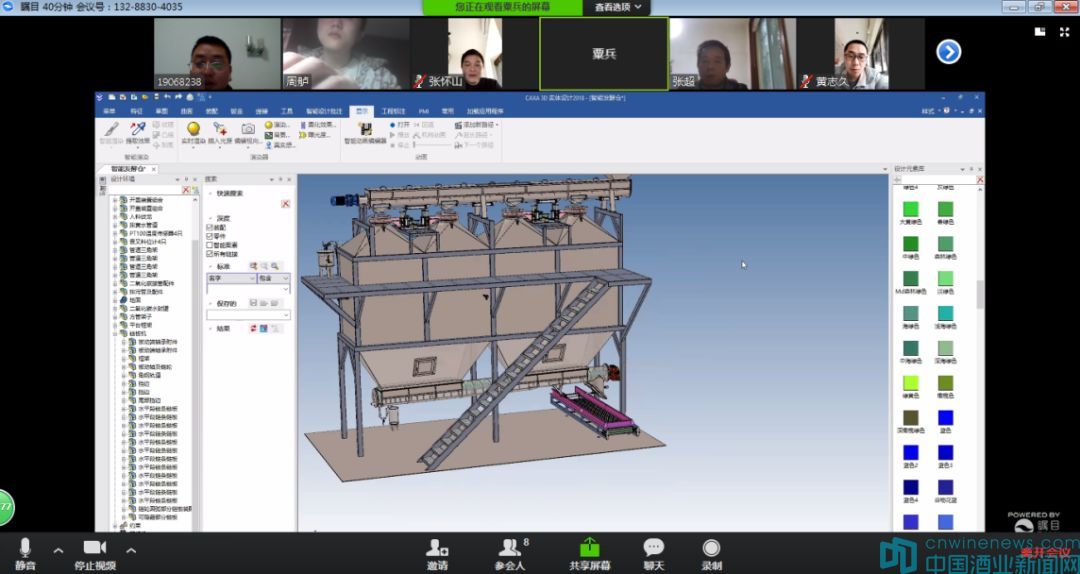Toggle the 装配 checkbox in search panel

(x=210, y=227)
